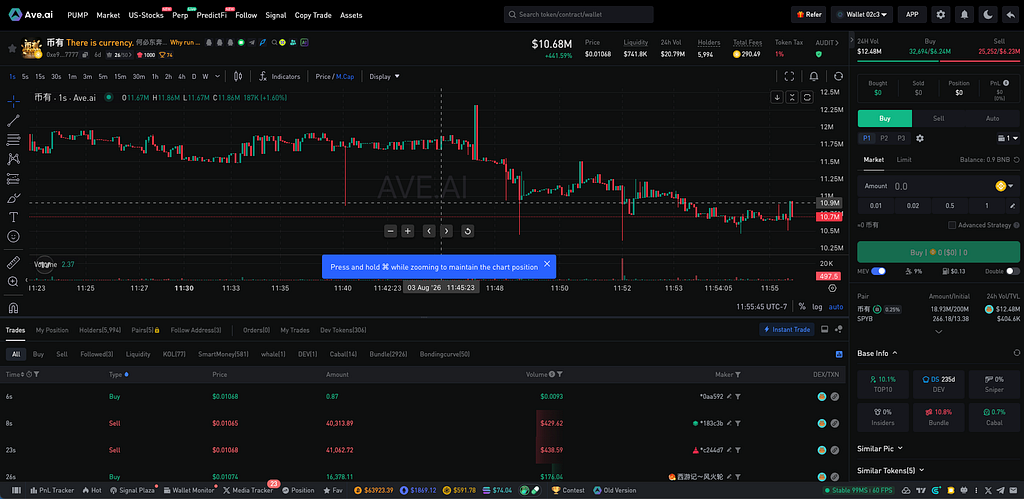This screenshot has height=499, width=1024.
Task: Open the Perp menu
Action: pos(180,15)
